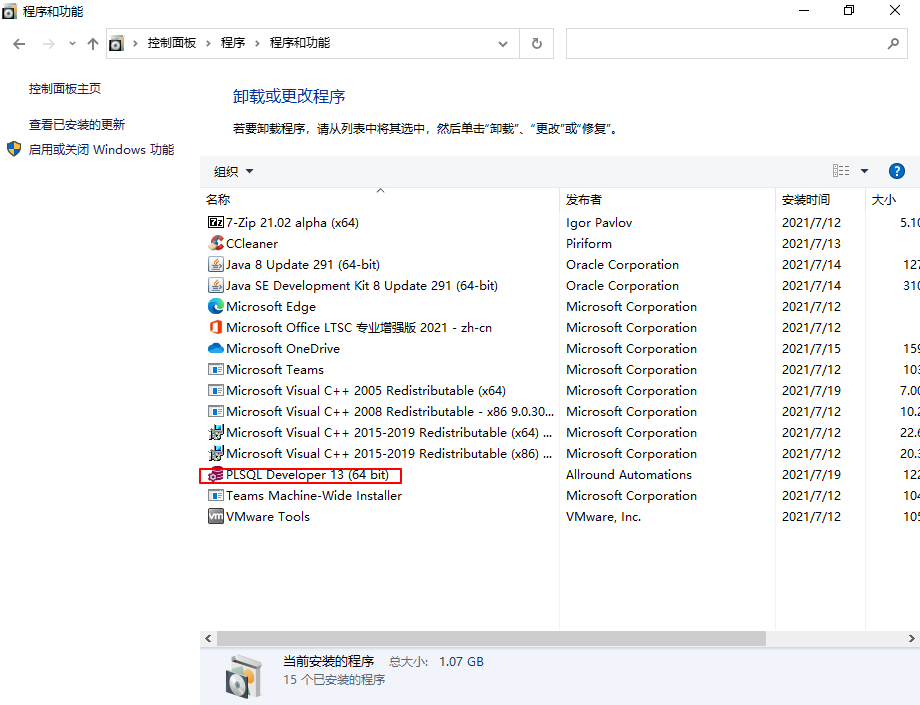Click 程序 in the breadcrumb
The height and width of the screenshot is (705, 920).
(233, 43)
